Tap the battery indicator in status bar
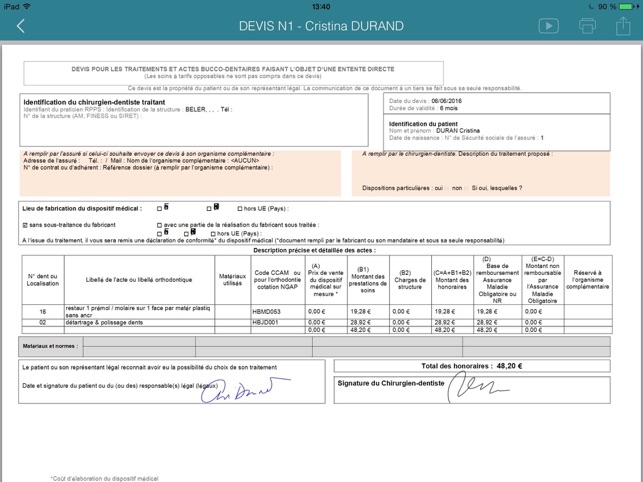This screenshot has height=482, width=643. click(626, 7)
